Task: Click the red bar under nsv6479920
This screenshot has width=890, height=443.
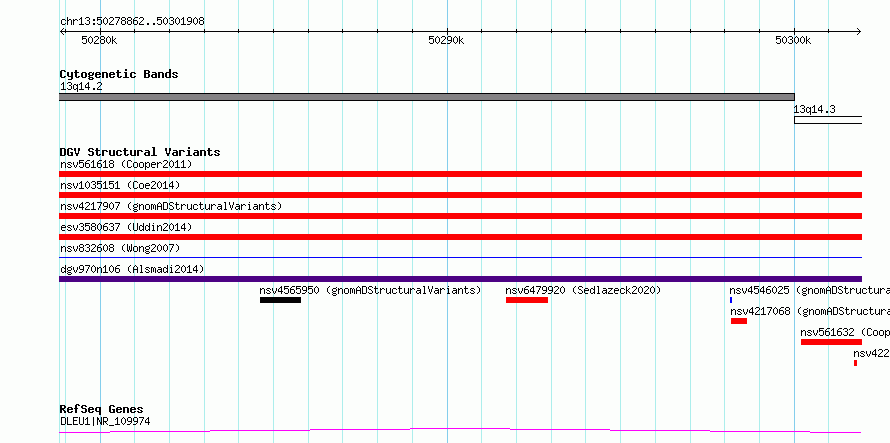Action: 527,300
